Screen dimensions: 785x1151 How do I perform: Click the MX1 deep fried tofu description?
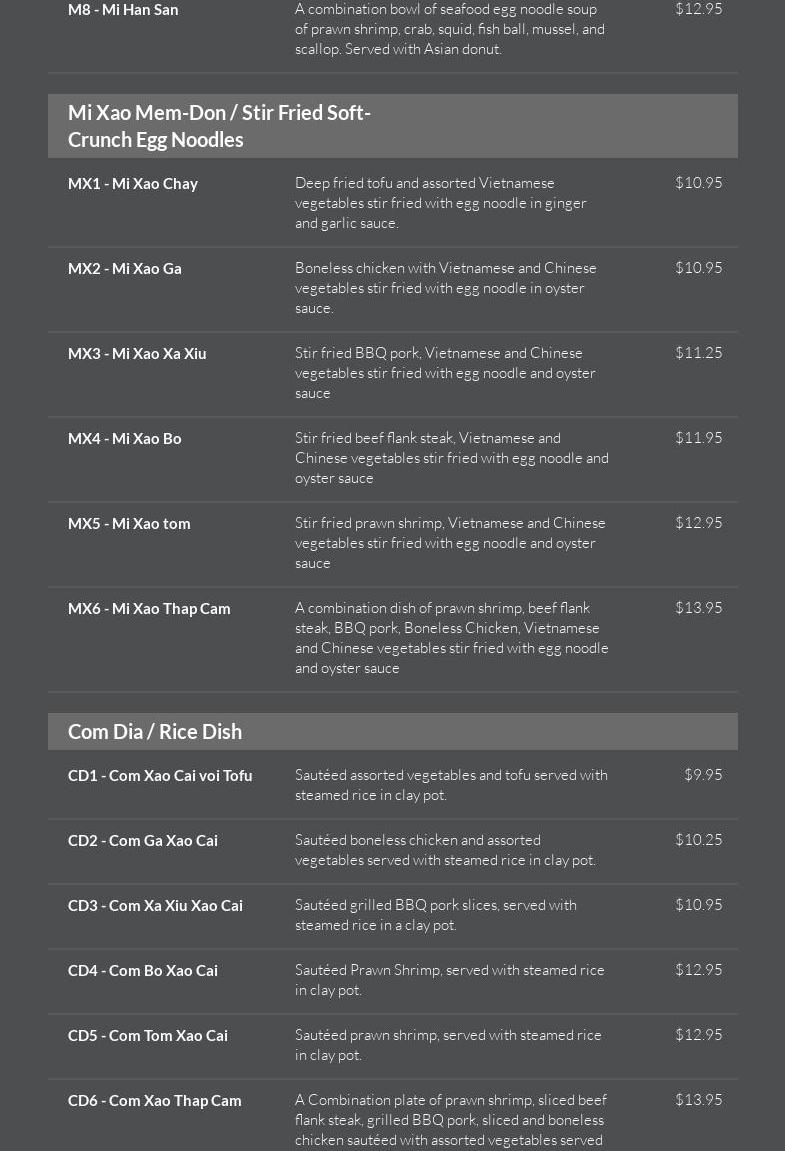click(440, 203)
